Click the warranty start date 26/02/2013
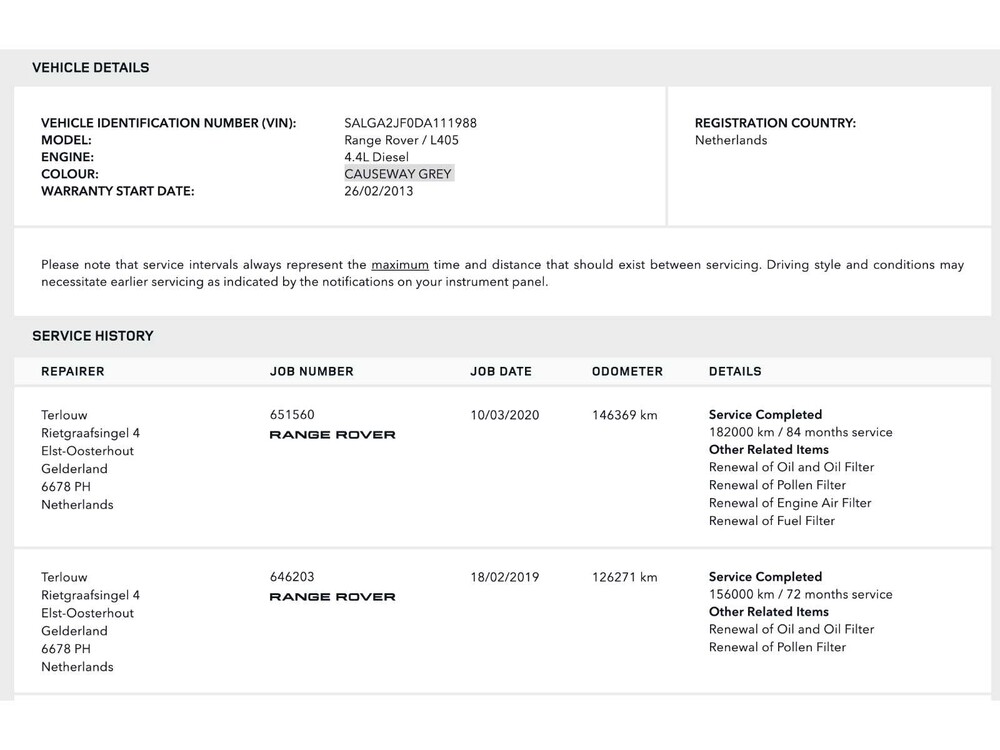This screenshot has height=750, width=1000. pos(378,191)
